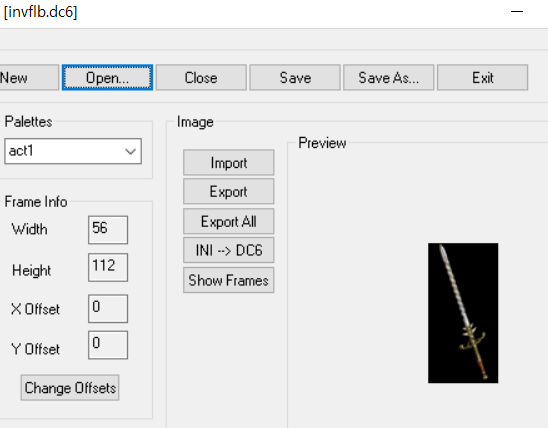Image resolution: width=548 pixels, height=428 pixels.
Task: Click the Palettes group label
Action: point(28,122)
